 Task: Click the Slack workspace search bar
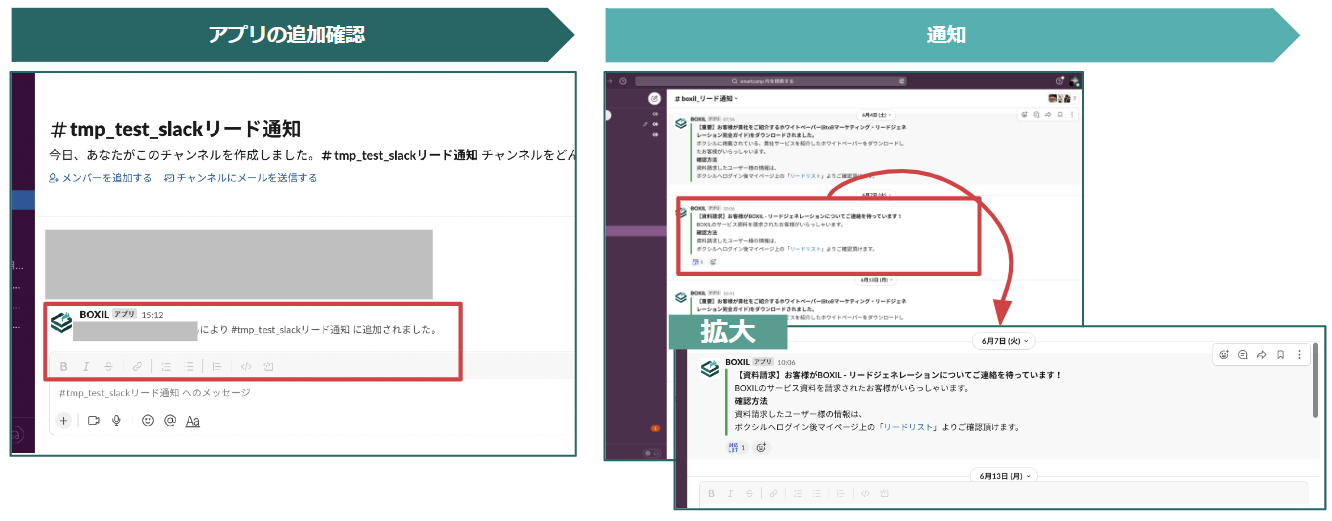(x=771, y=81)
